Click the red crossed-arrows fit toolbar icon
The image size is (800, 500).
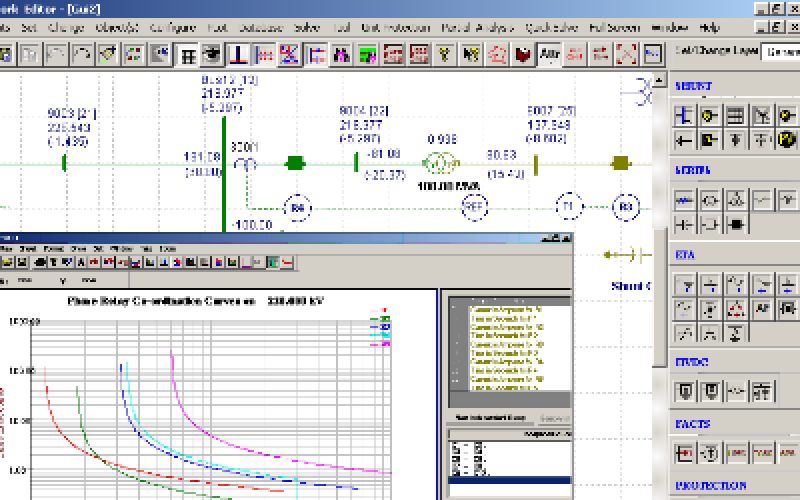[627, 55]
